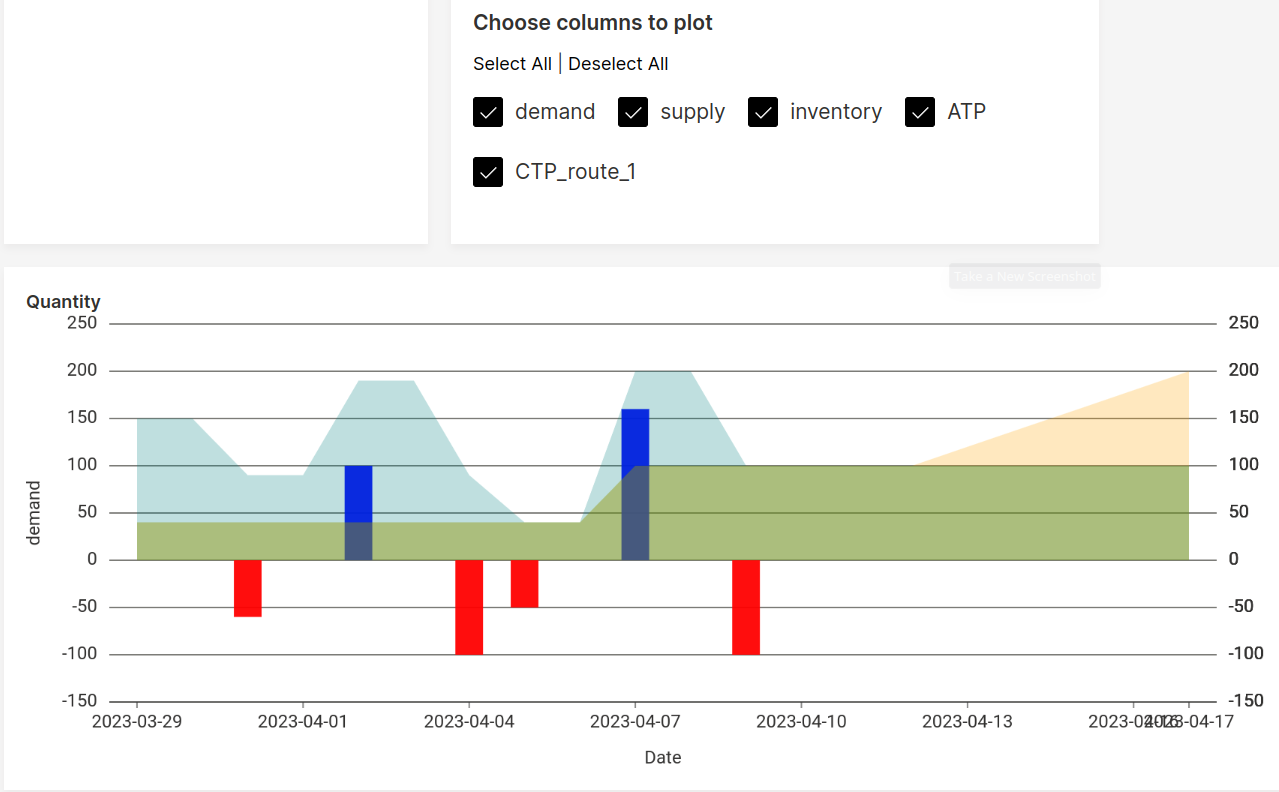Click the red bar near 2023-04-09
The image size is (1279, 792).
pyautogui.click(x=746, y=605)
